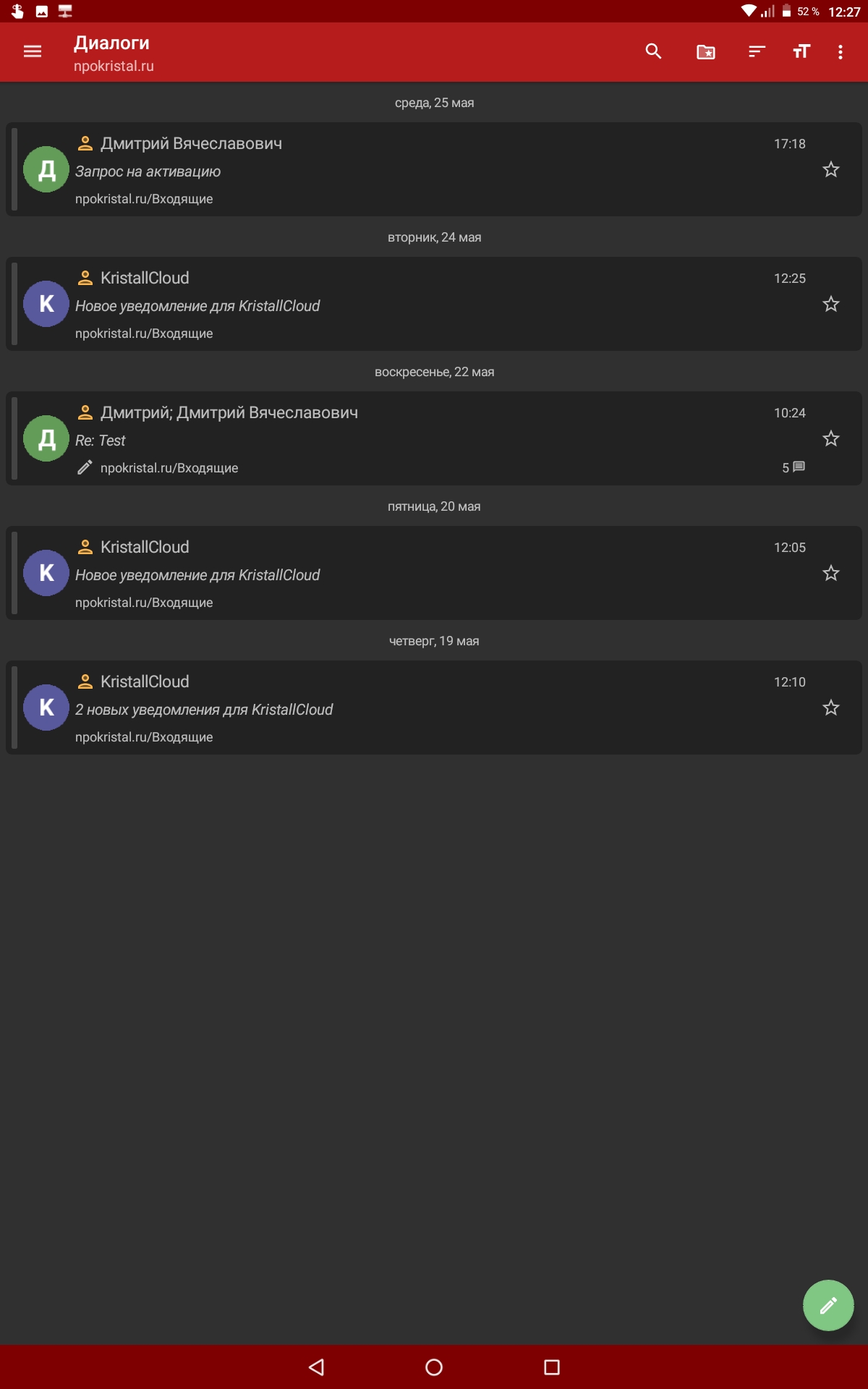Star the Запрос на активацию message
This screenshot has height=1389, width=868.
pos(830,170)
